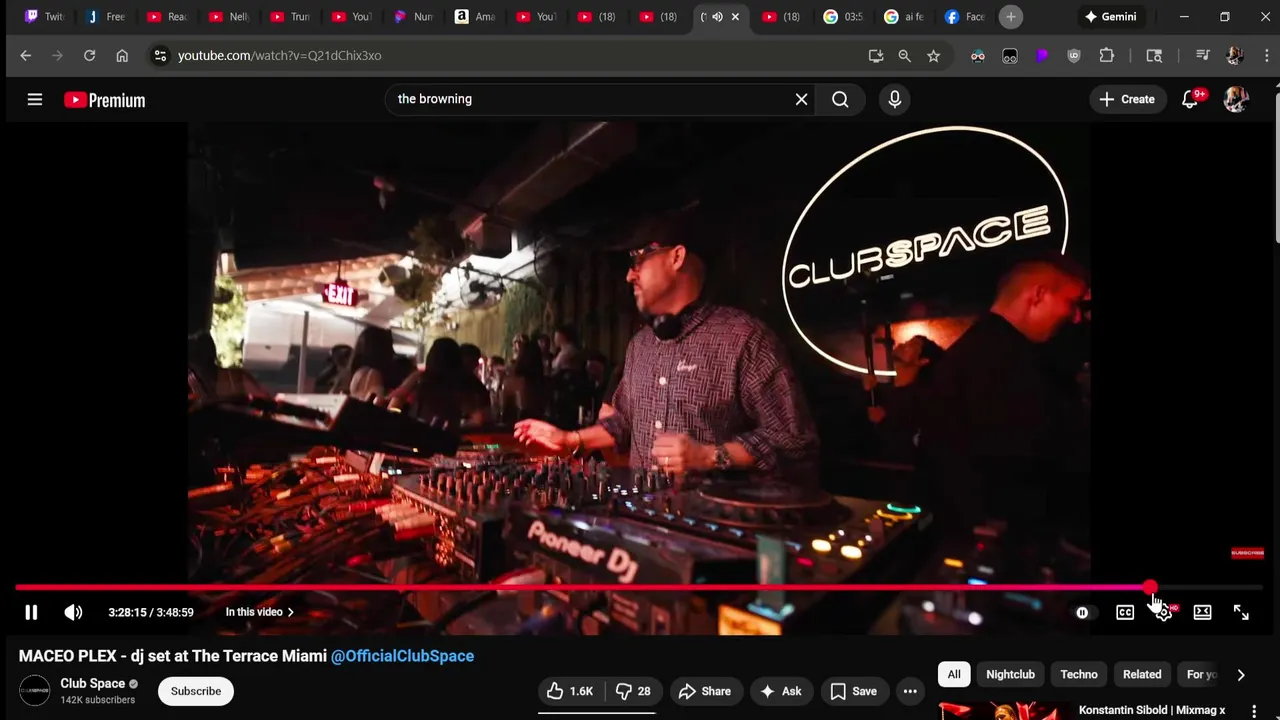
Task: Subscribe to Club Space channel
Action: (x=196, y=691)
